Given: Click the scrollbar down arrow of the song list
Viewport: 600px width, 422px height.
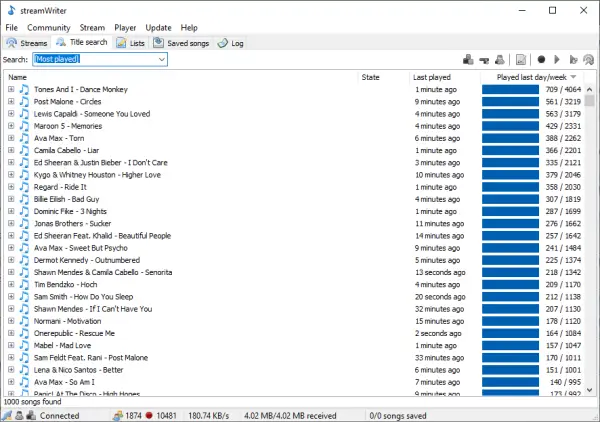Looking at the screenshot, I should (590, 390).
